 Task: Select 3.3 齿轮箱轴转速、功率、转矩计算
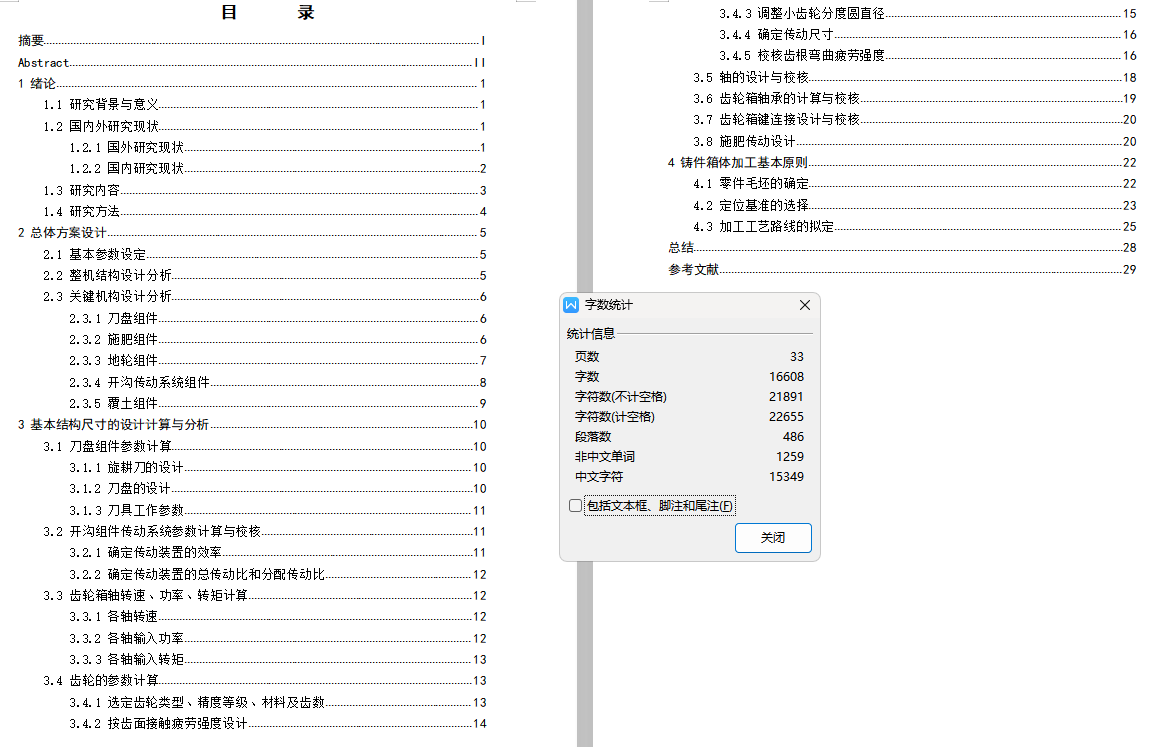tap(264, 596)
